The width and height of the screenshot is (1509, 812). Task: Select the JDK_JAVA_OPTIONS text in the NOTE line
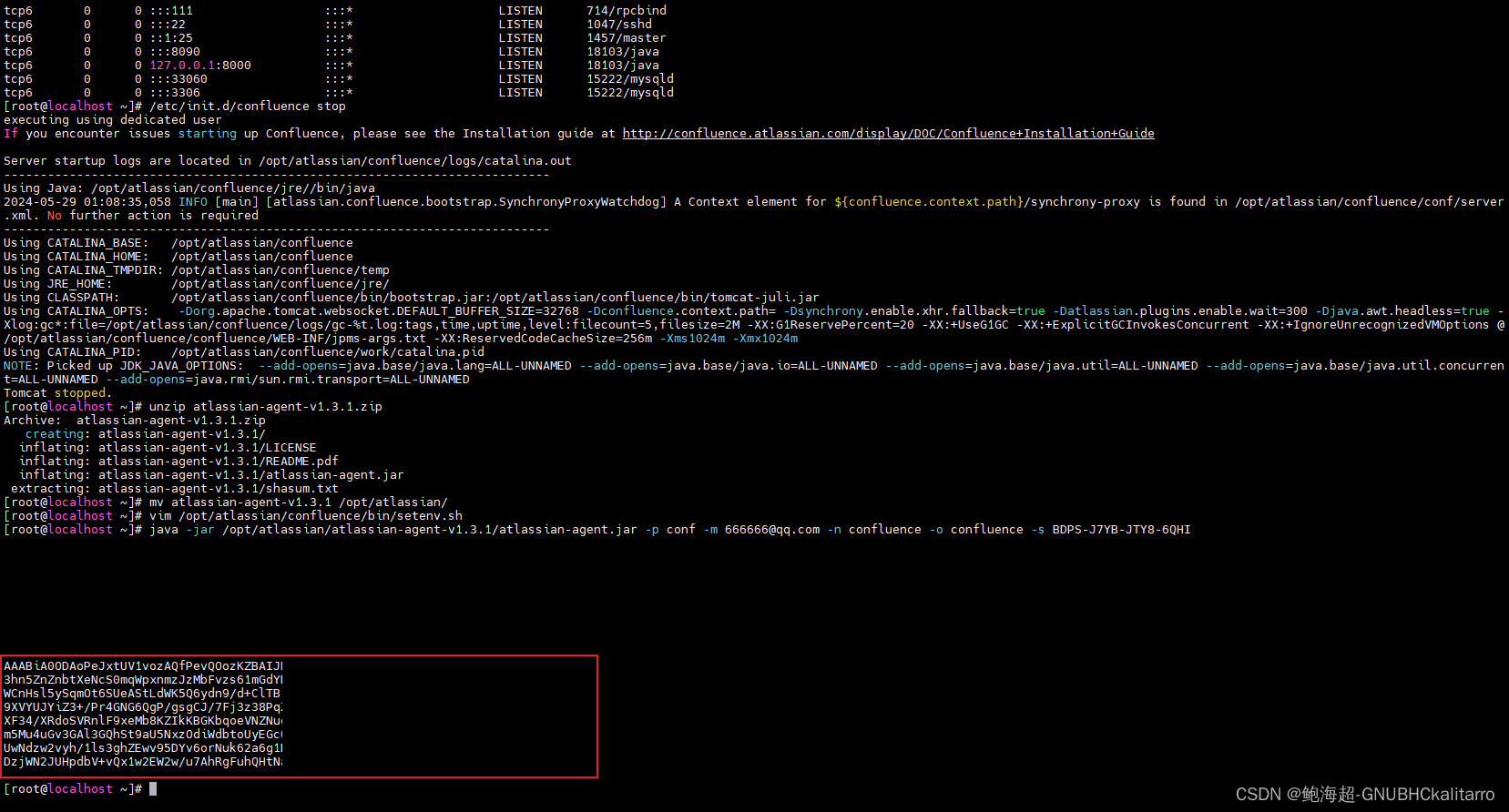(178, 366)
